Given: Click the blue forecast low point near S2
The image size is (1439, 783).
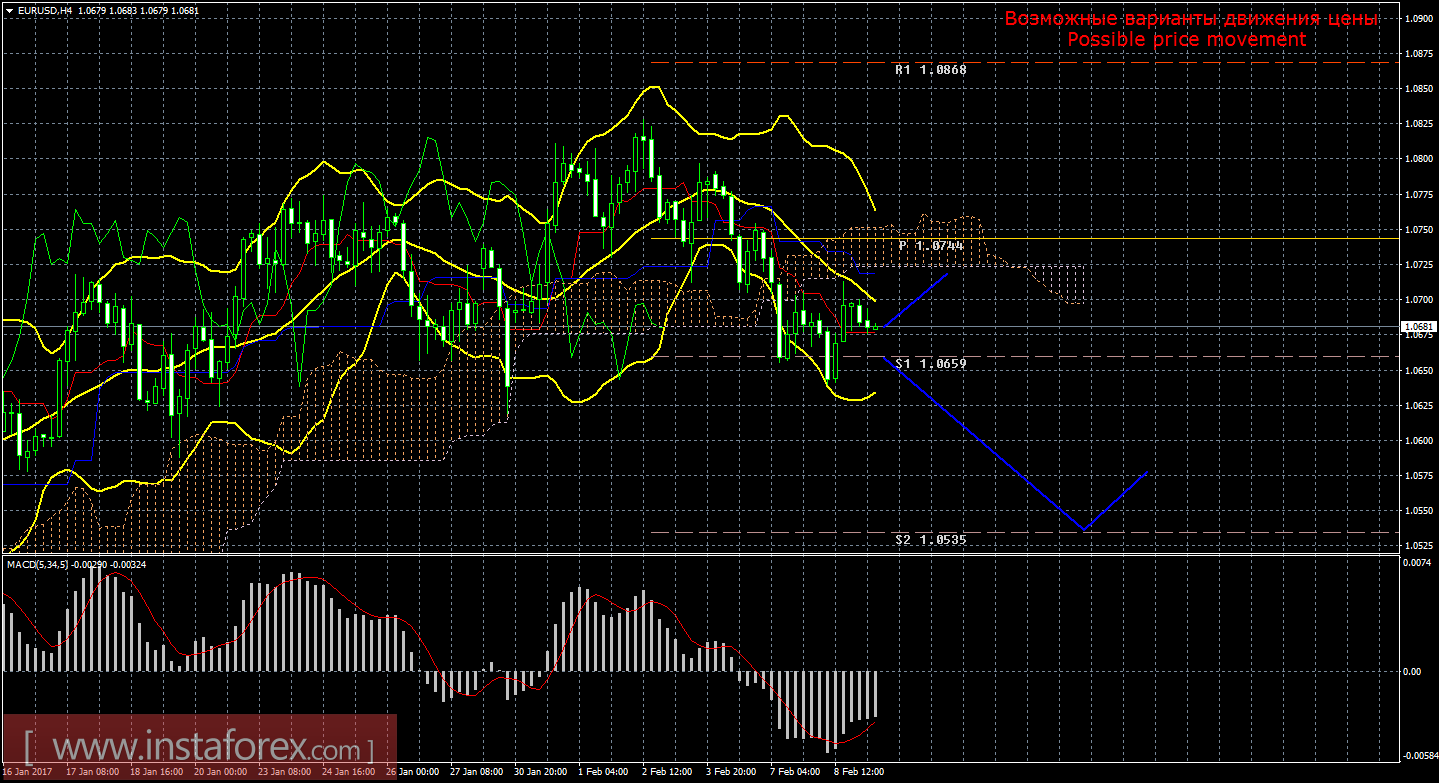Looking at the screenshot, I should tap(1084, 529).
